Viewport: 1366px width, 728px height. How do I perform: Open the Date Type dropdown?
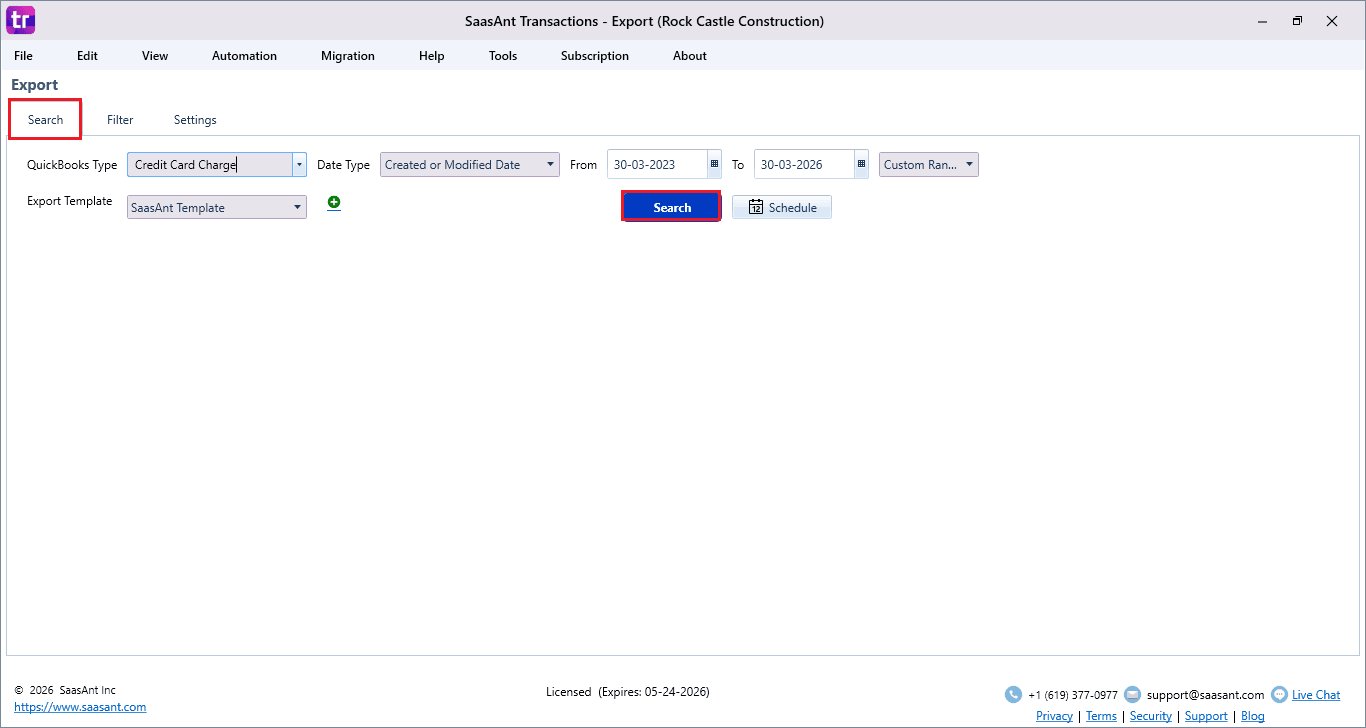[x=551, y=165]
